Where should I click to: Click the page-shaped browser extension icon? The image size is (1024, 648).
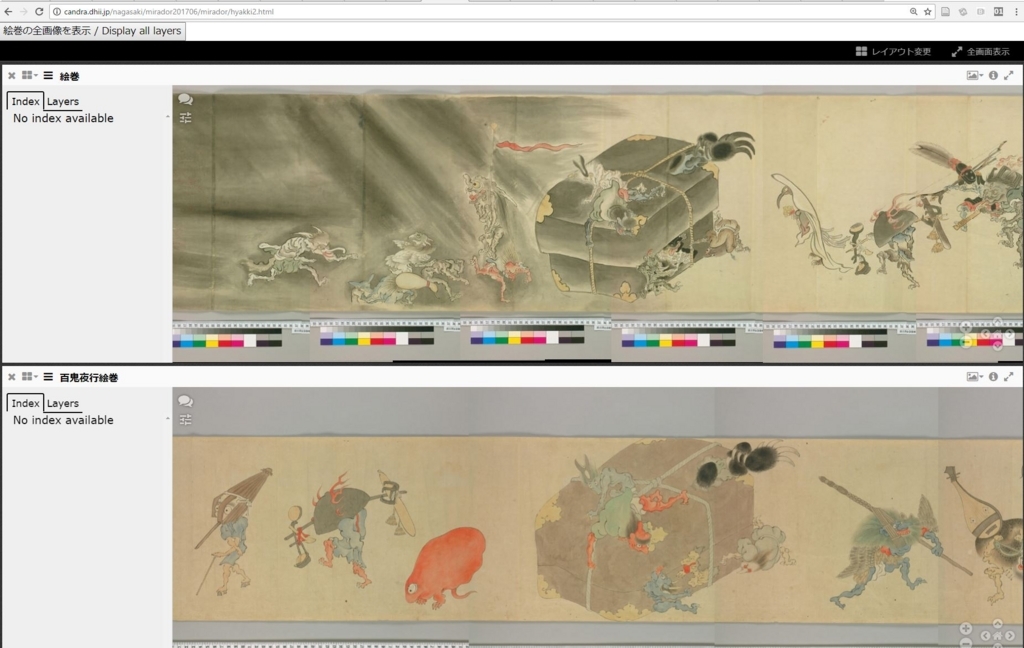coord(945,12)
